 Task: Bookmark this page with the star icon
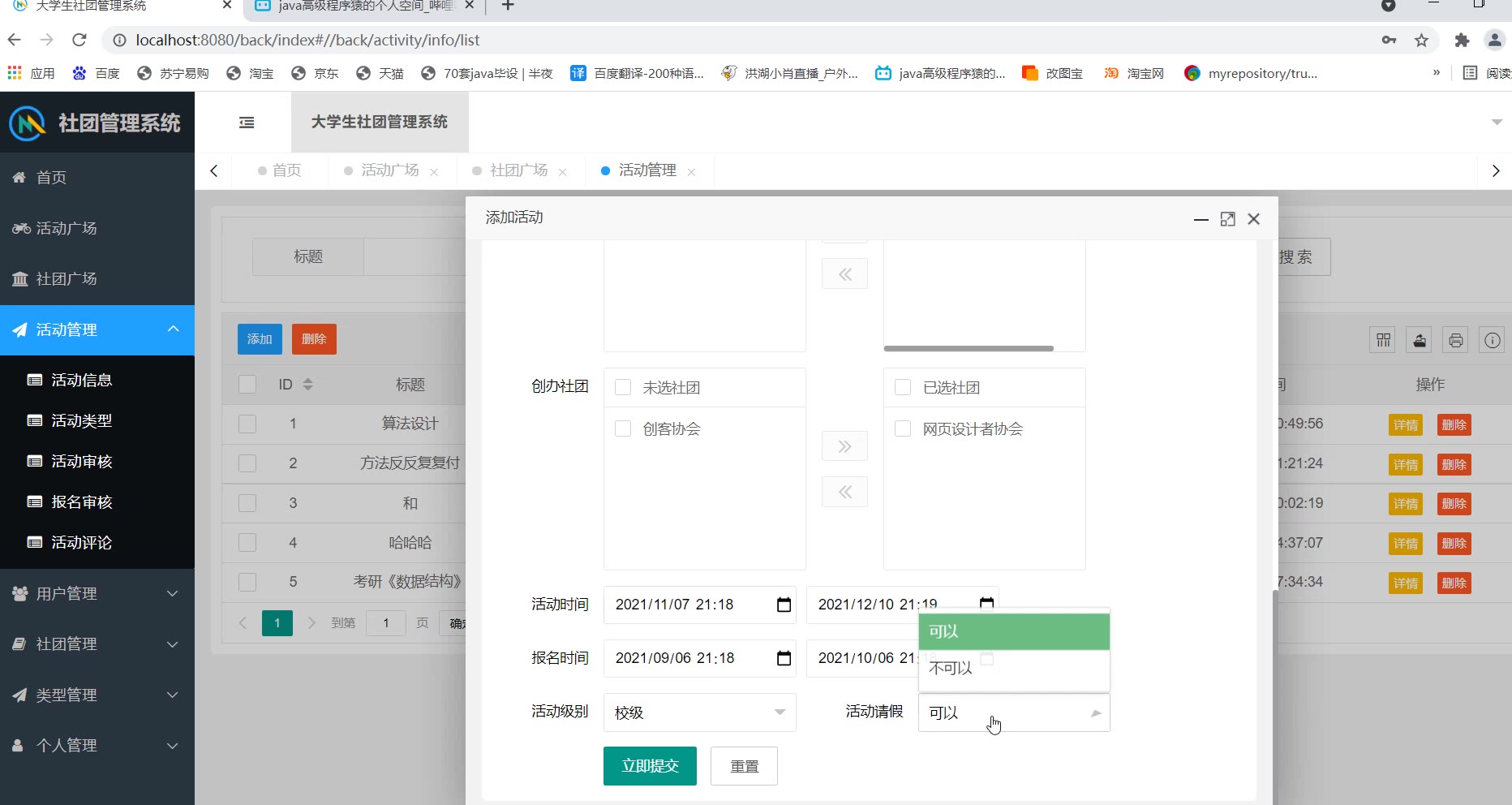(1421, 41)
